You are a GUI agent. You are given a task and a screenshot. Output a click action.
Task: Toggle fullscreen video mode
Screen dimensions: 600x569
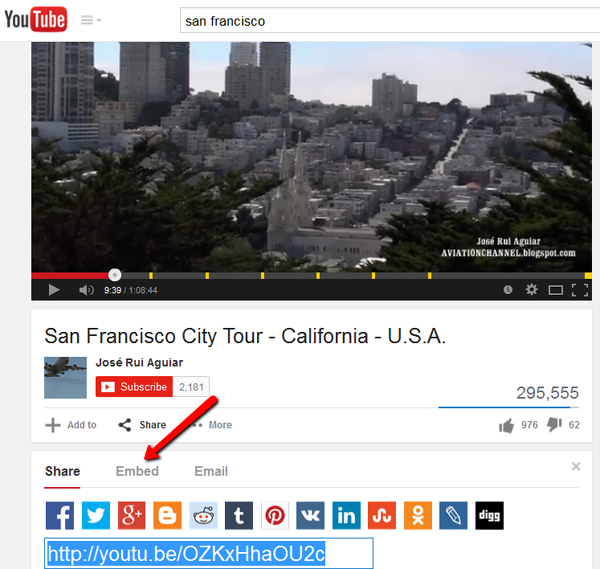pos(580,290)
